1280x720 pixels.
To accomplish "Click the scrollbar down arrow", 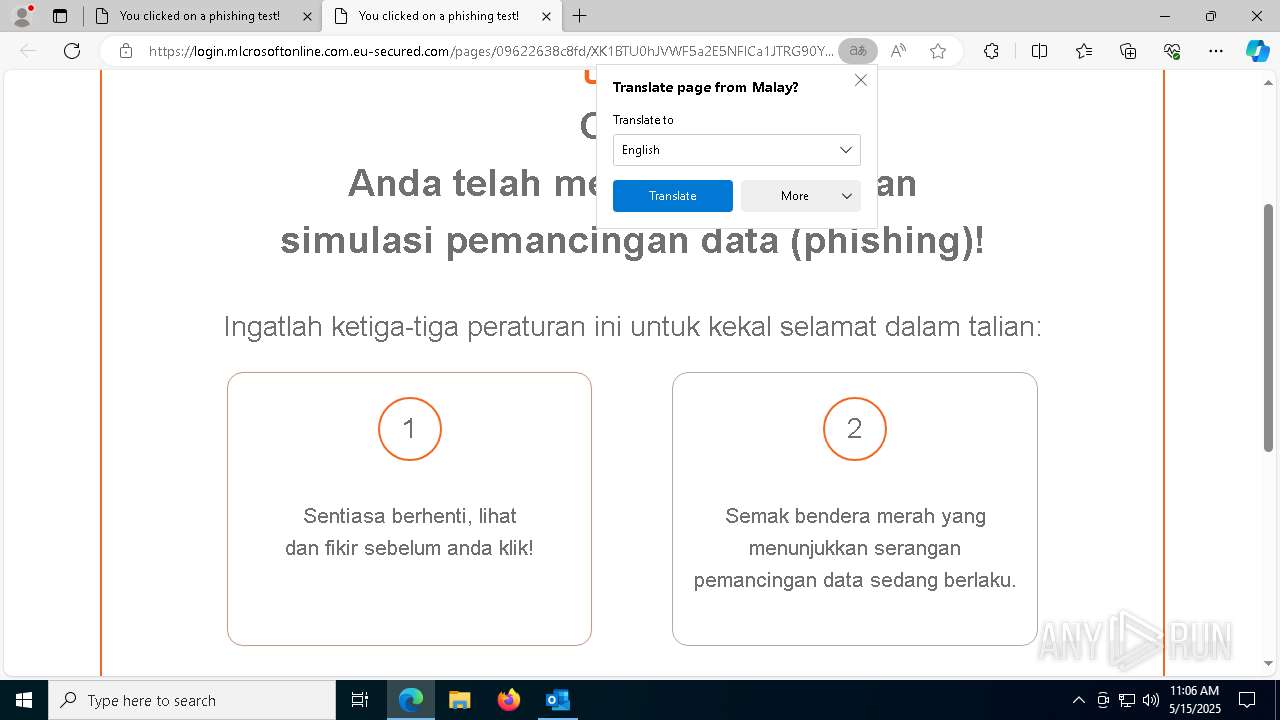I will [x=1268, y=663].
